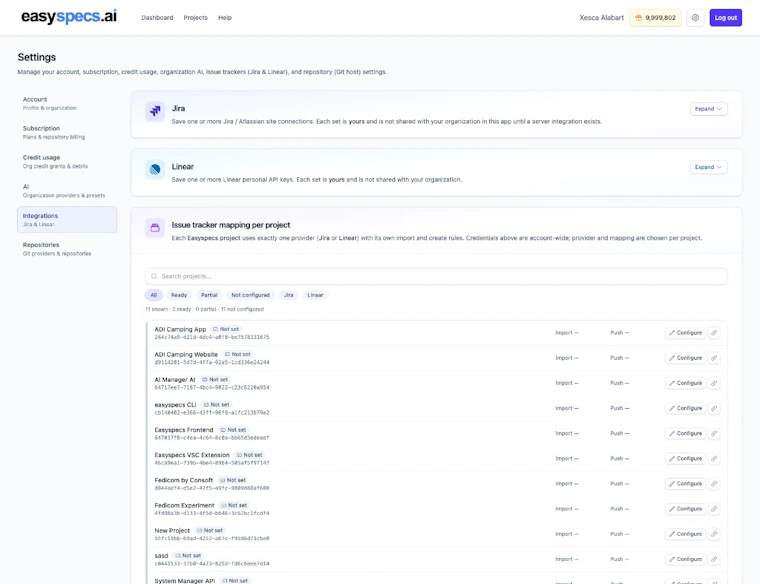Configure the New Project entry
This screenshot has width=760, height=584.
point(685,534)
